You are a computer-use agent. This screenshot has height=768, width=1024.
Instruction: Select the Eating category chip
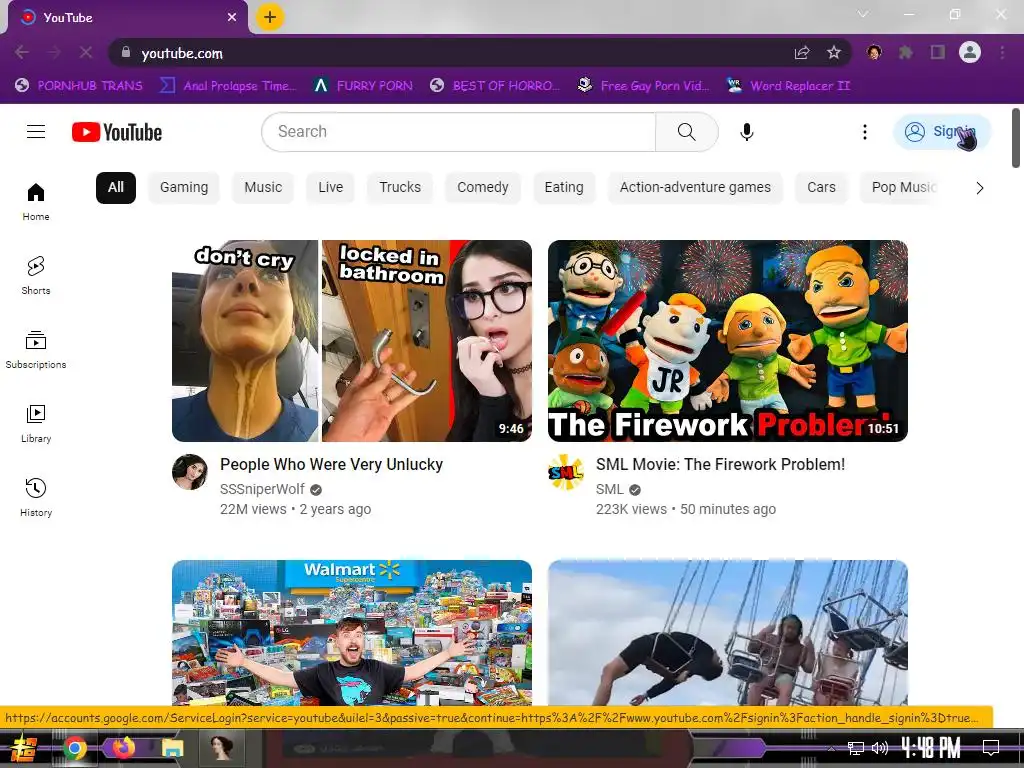point(564,187)
